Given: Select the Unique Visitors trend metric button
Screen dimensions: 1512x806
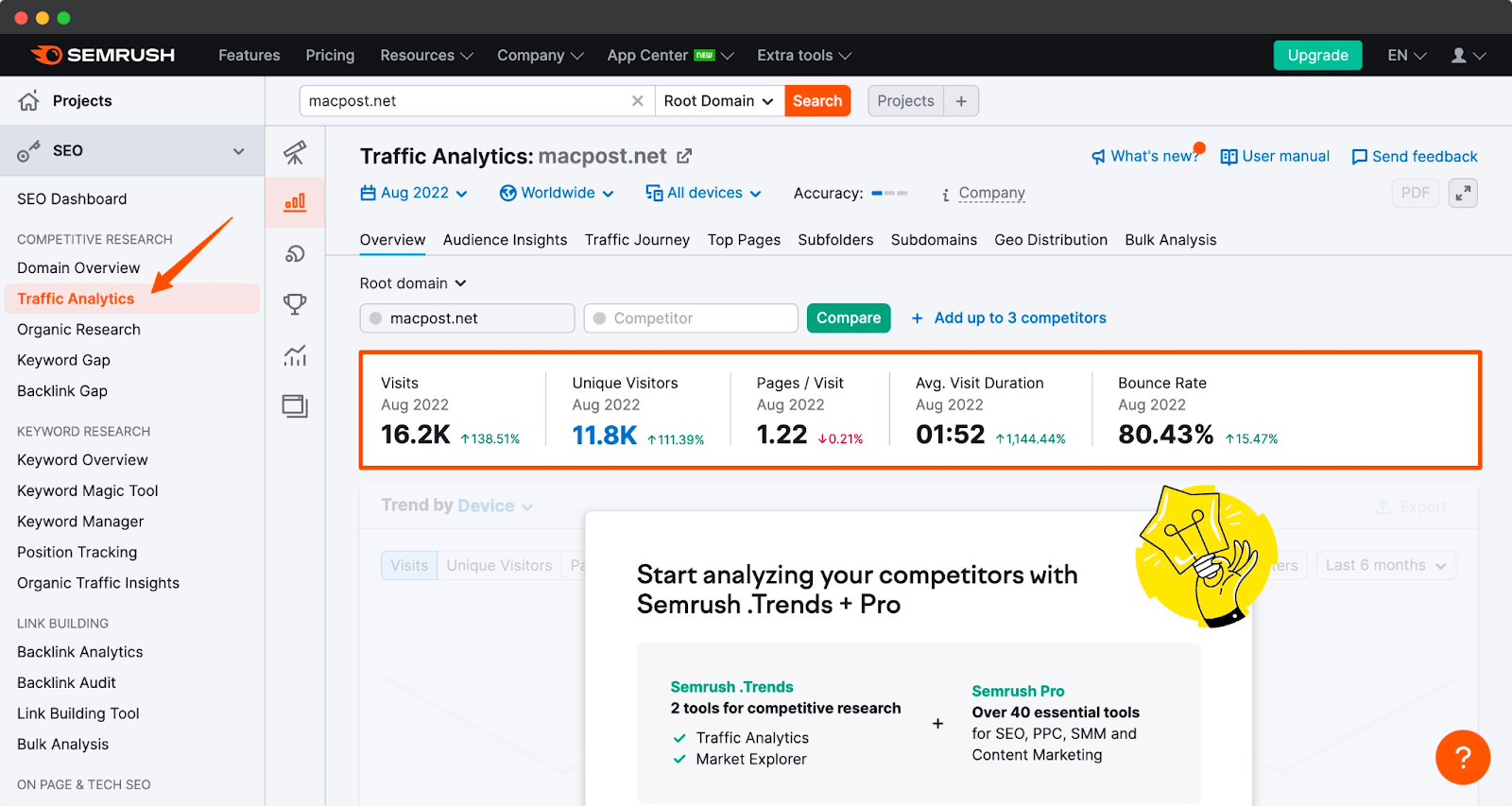Looking at the screenshot, I should (499, 565).
